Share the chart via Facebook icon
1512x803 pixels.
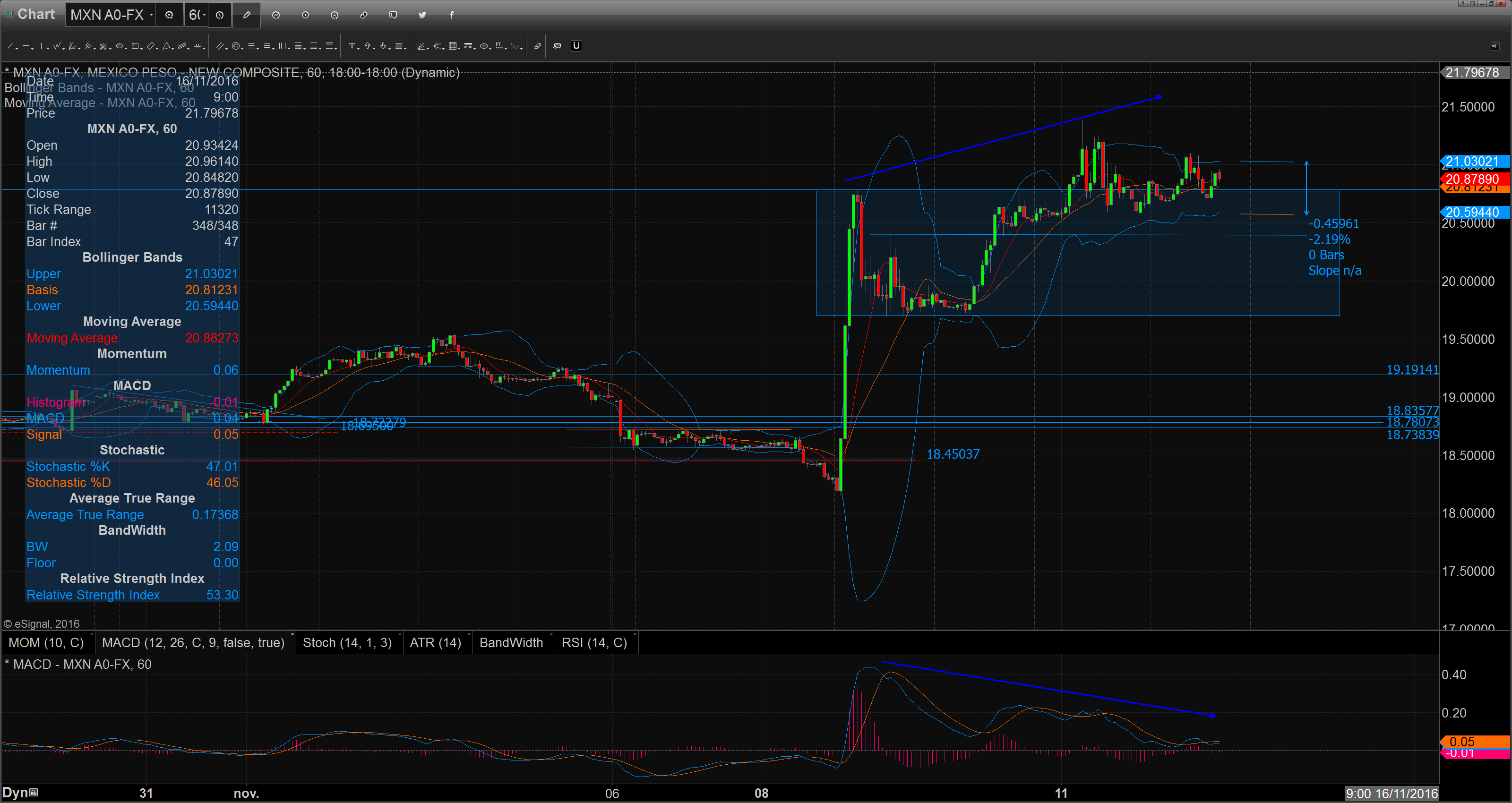pos(451,15)
